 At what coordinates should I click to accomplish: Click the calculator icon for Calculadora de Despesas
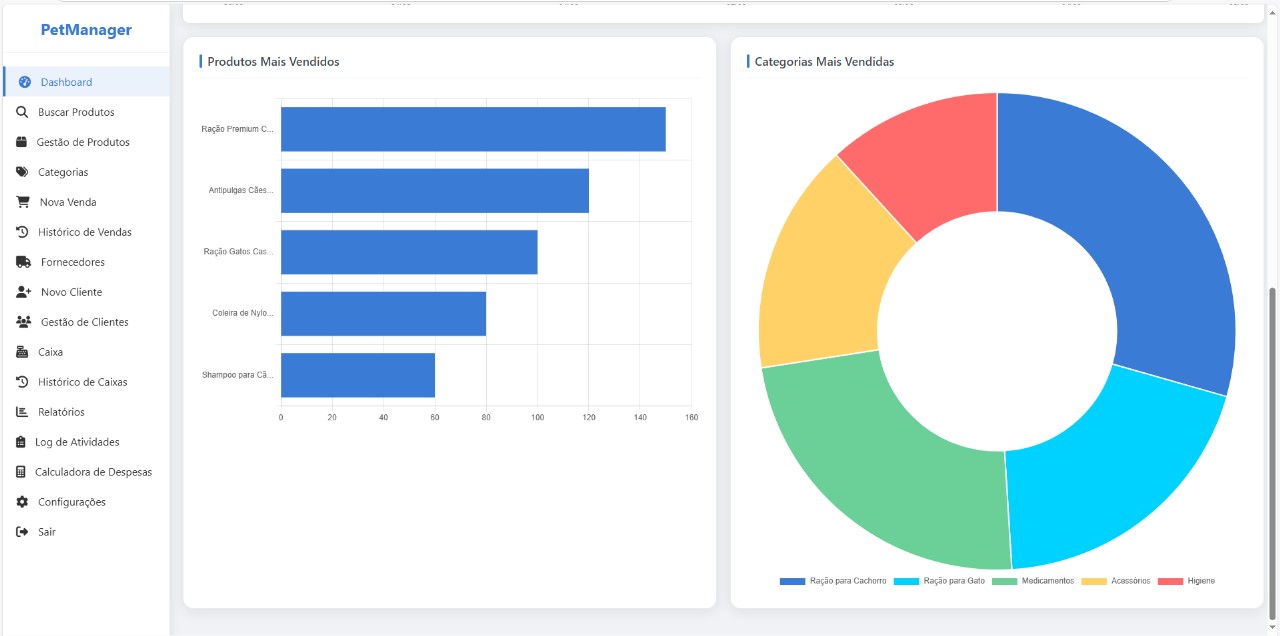coord(21,472)
